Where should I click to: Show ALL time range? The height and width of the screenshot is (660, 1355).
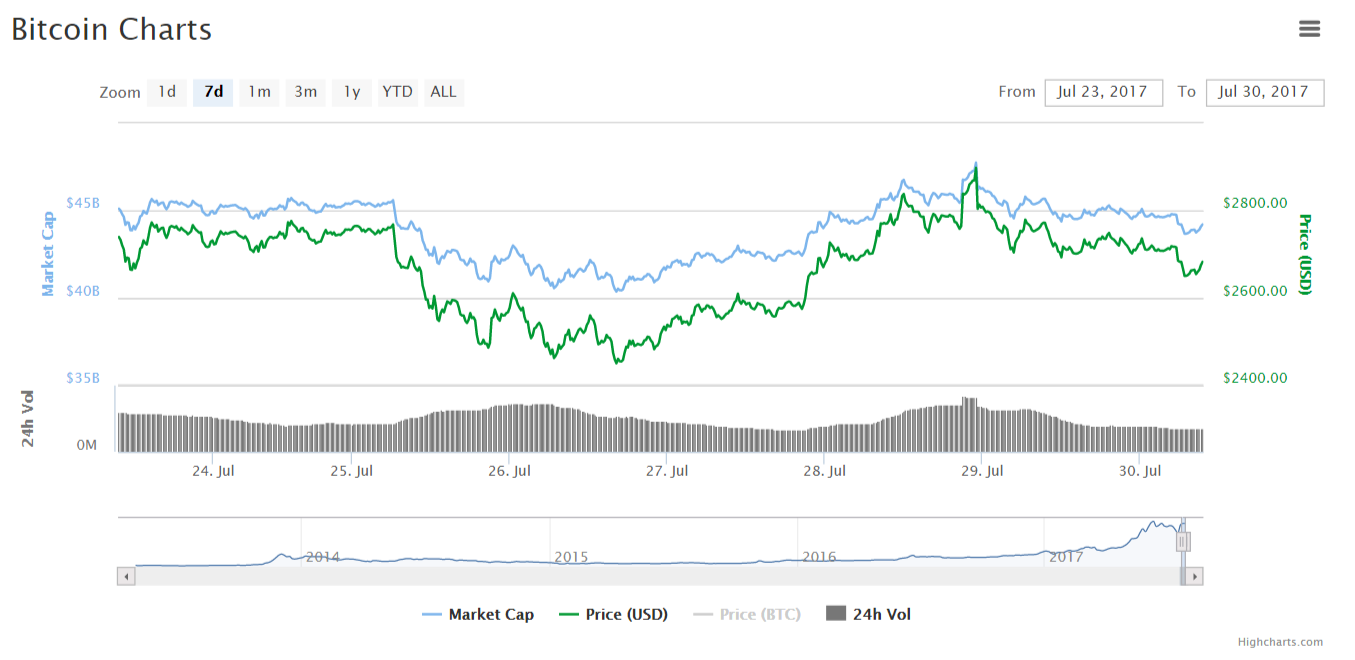443,92
